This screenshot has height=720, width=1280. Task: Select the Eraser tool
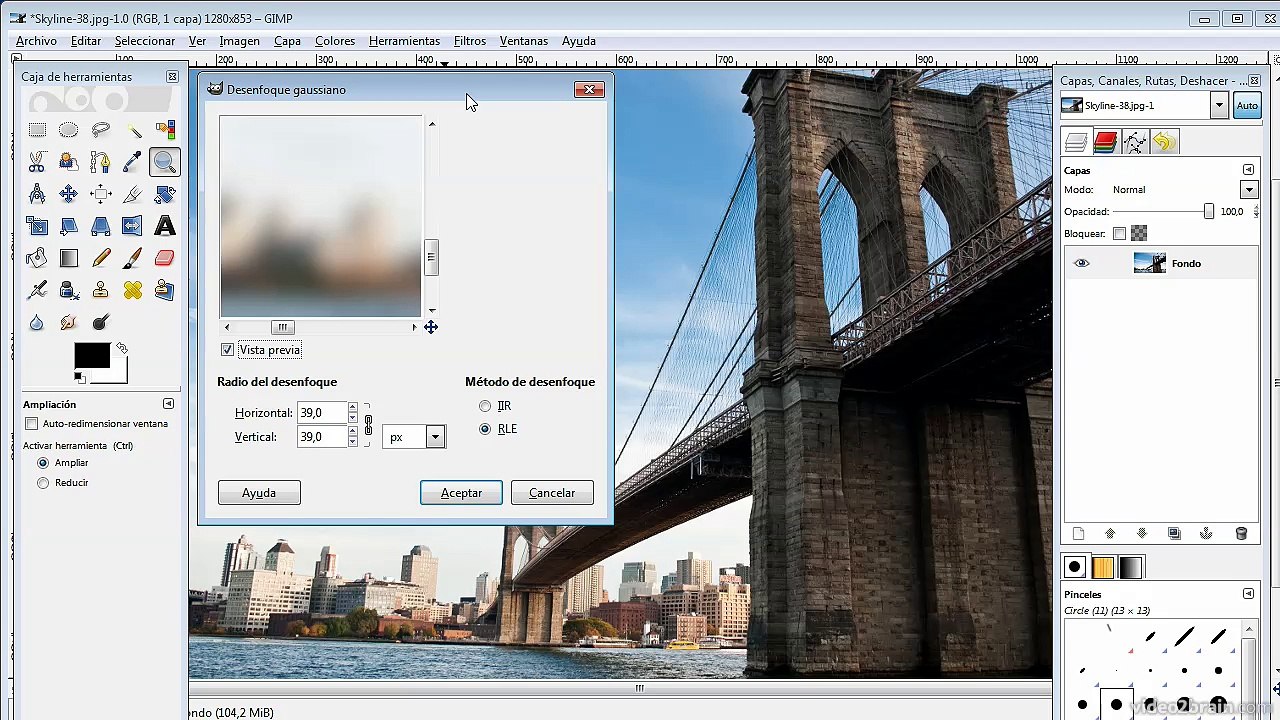point(164,258)
